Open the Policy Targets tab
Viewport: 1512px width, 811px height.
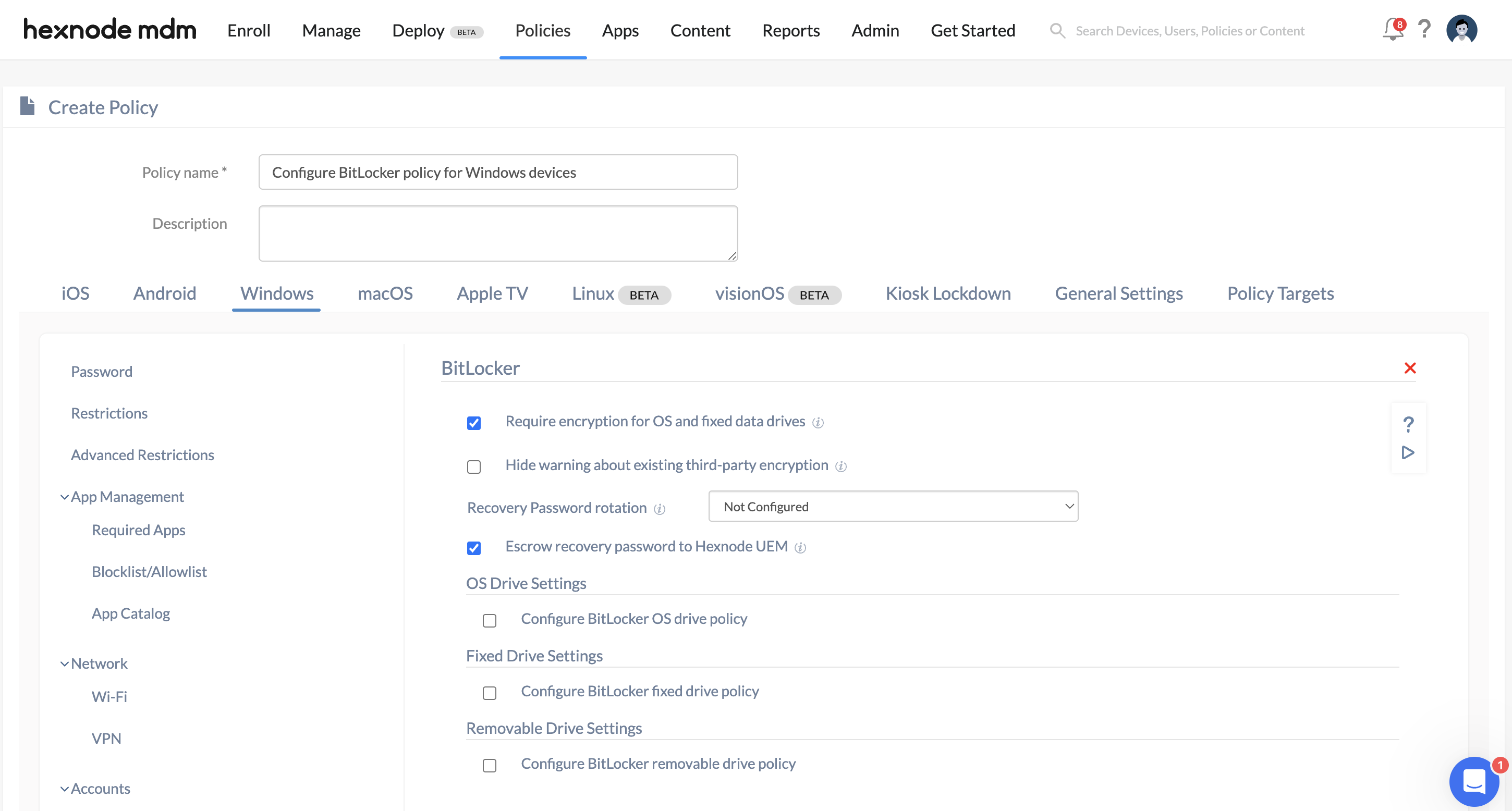point(1280,293)
